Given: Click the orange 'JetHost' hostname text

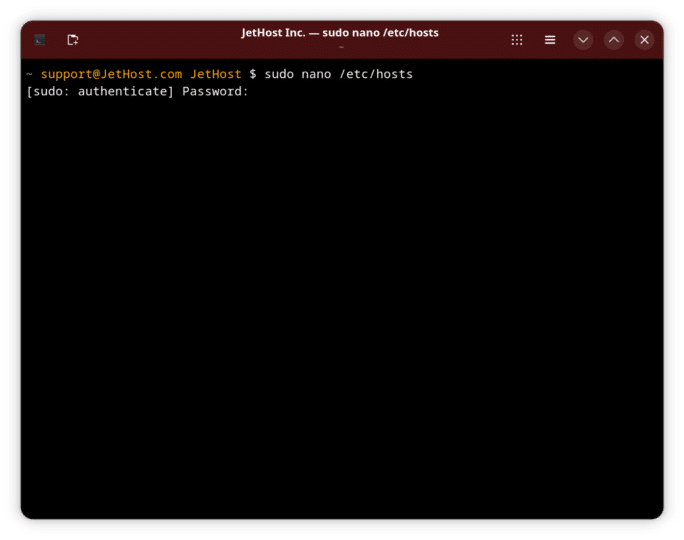Looking at the screenshot, I should 215,74.
